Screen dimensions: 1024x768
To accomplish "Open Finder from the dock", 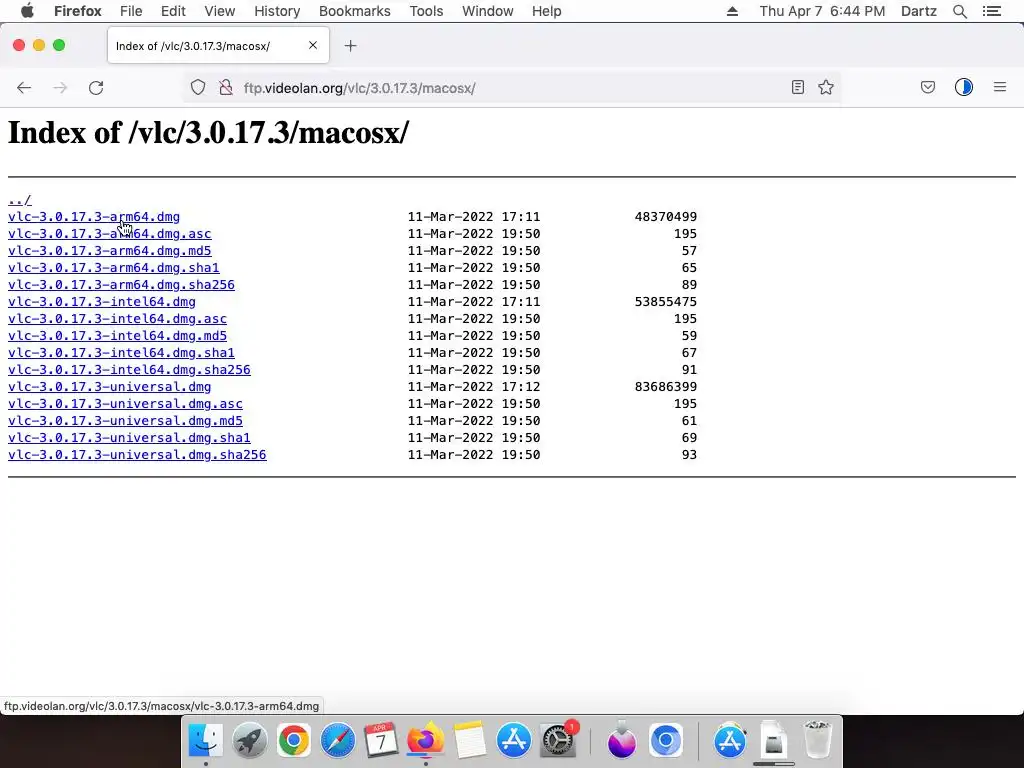I will coord(206,741).
